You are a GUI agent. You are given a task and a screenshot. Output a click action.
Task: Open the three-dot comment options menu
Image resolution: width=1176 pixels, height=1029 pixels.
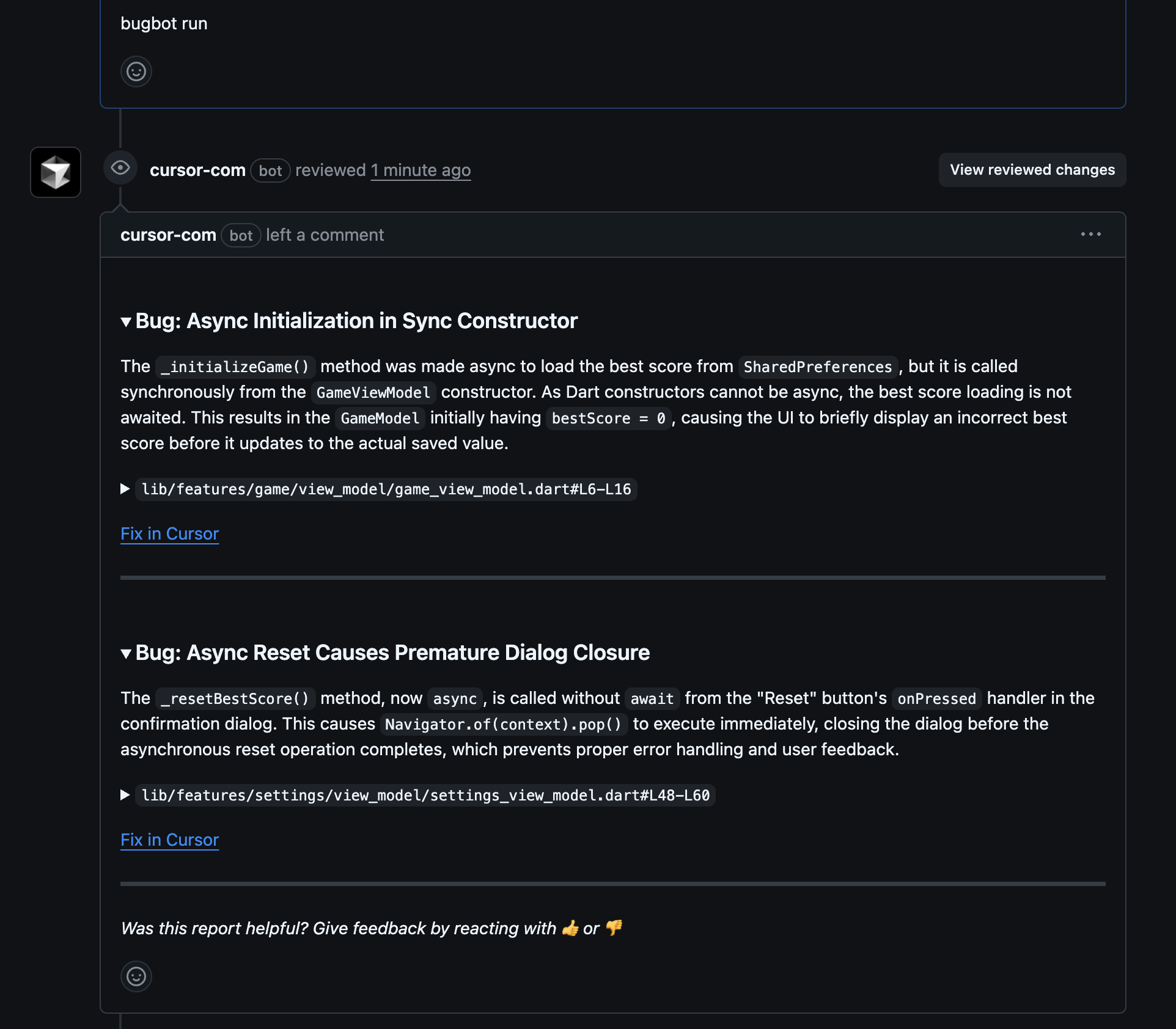(1091, 235)
